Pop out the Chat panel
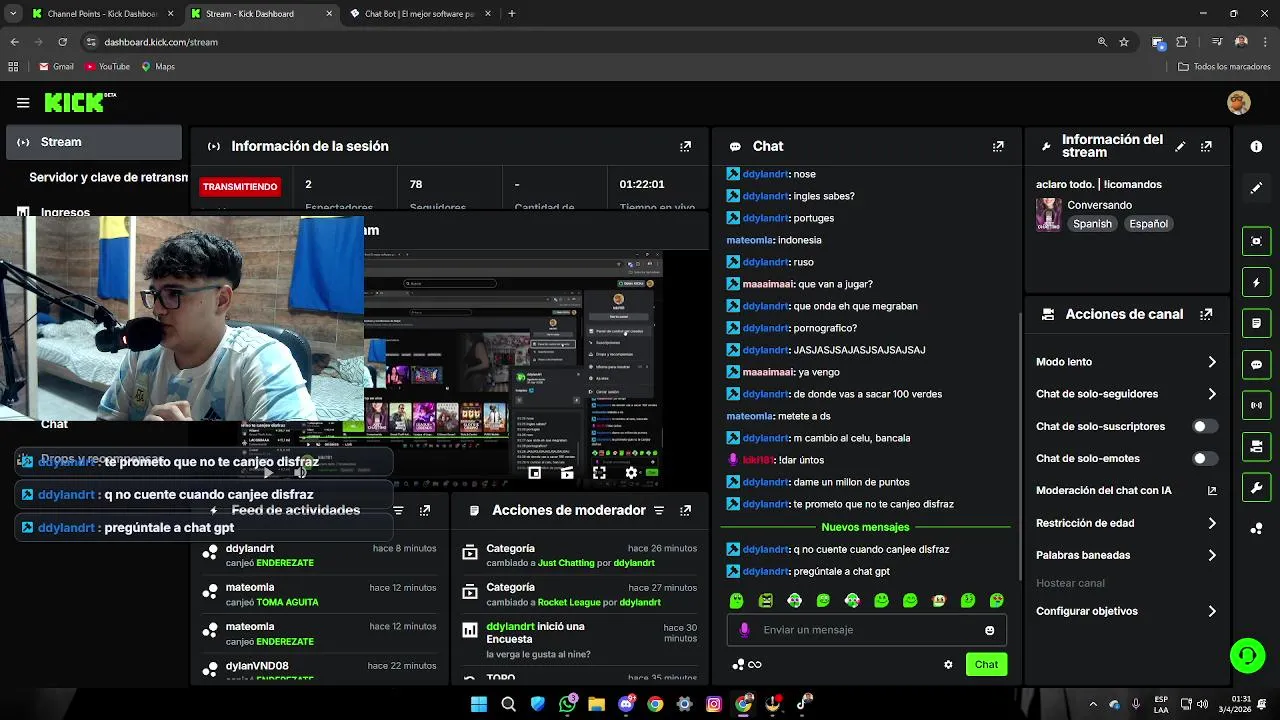1280x720 pixels. coord(998,146)
